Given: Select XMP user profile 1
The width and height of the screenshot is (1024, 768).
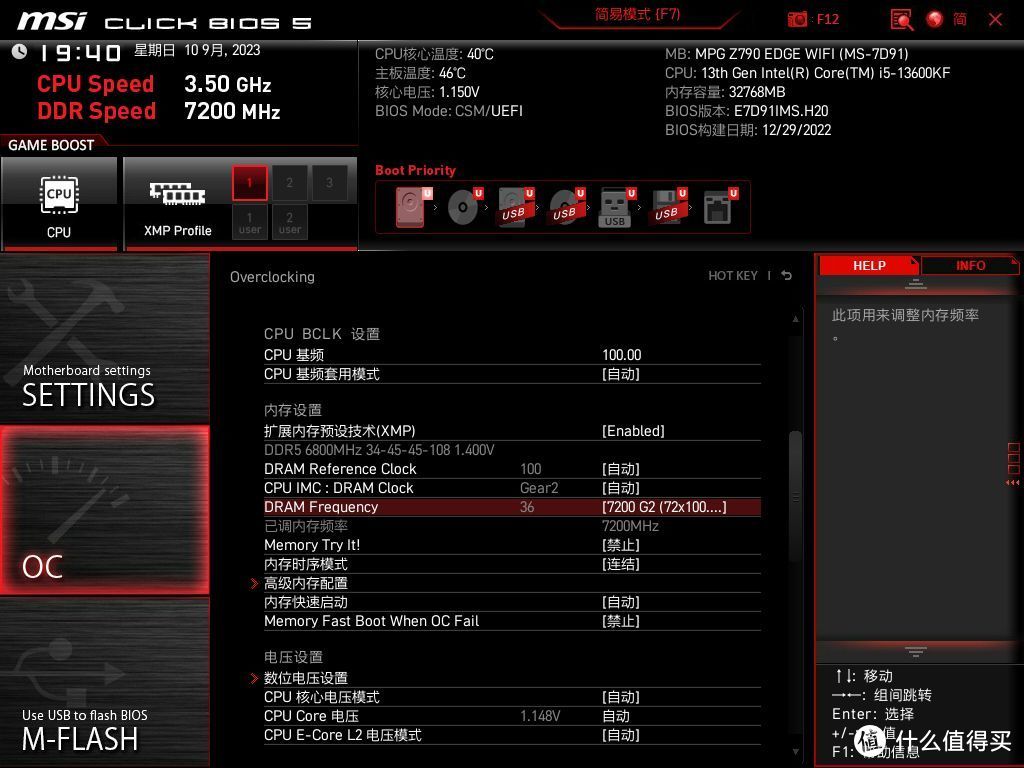Looking at the screenshot, I should 249,222.
